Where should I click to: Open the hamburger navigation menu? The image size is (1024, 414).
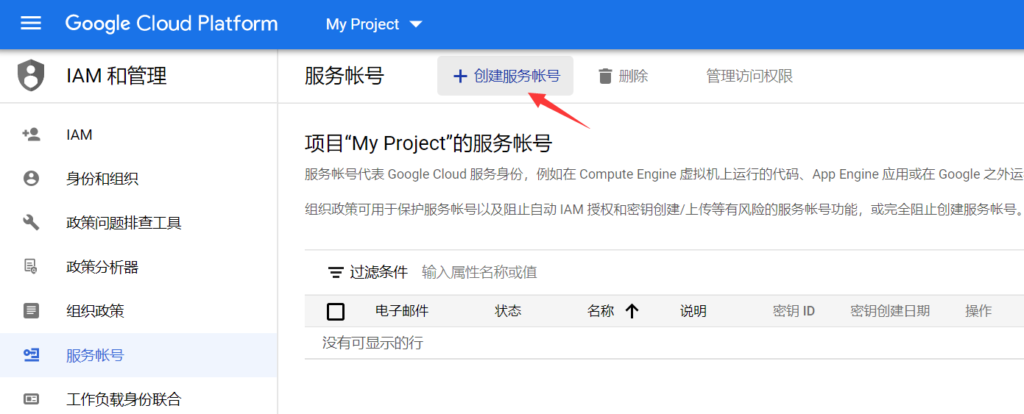click(31, 24)
